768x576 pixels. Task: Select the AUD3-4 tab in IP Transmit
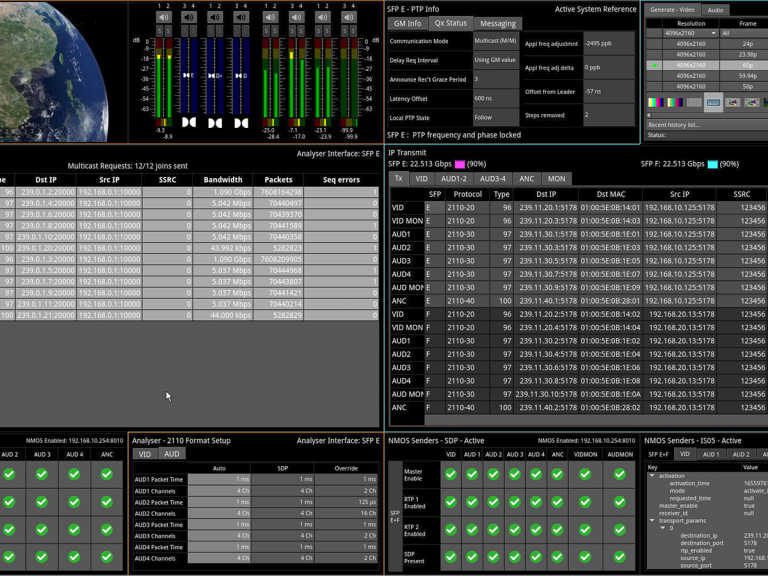coord(492,179)
